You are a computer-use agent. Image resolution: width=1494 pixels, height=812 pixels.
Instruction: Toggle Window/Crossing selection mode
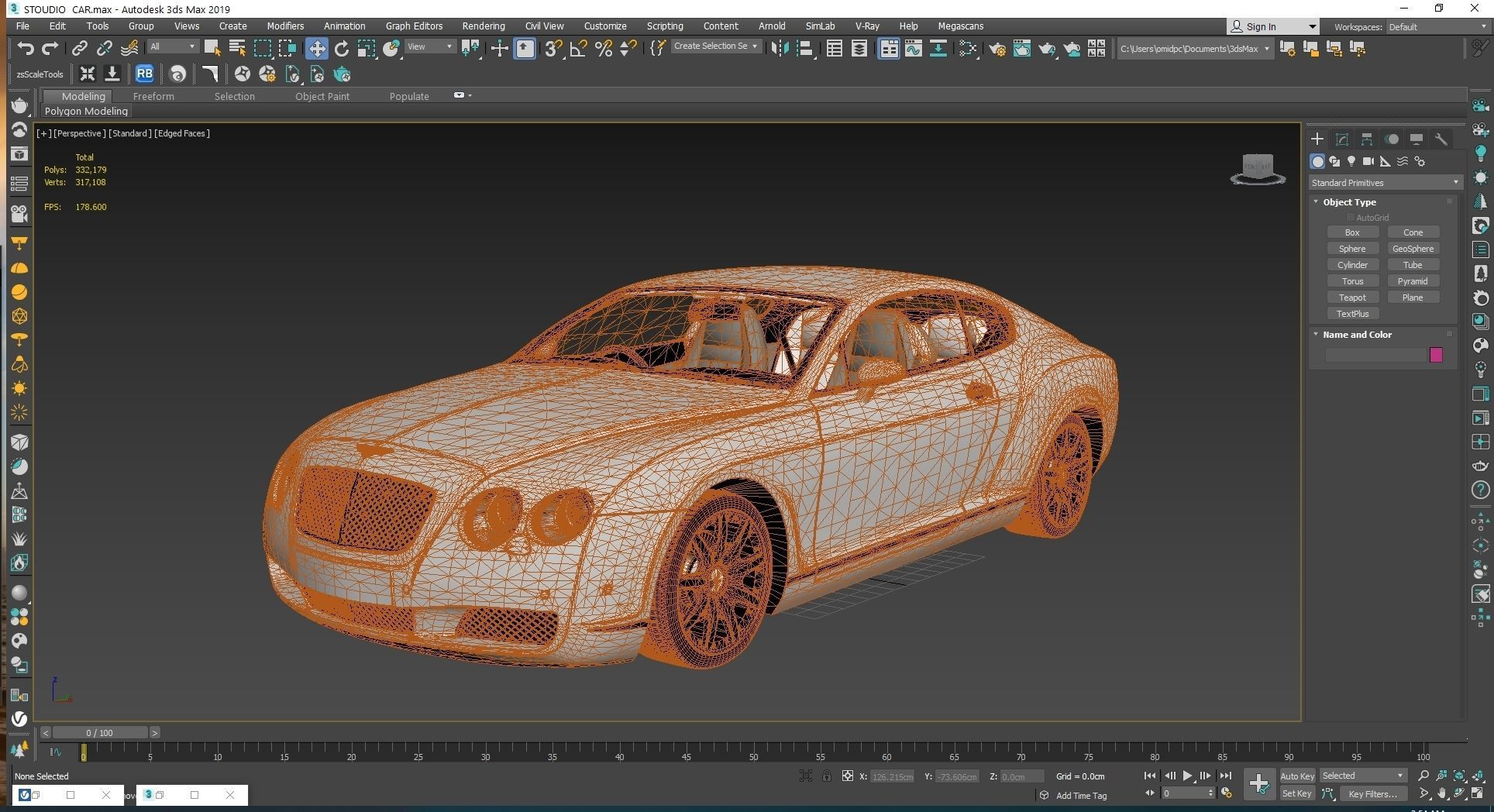tap(287, 49)
